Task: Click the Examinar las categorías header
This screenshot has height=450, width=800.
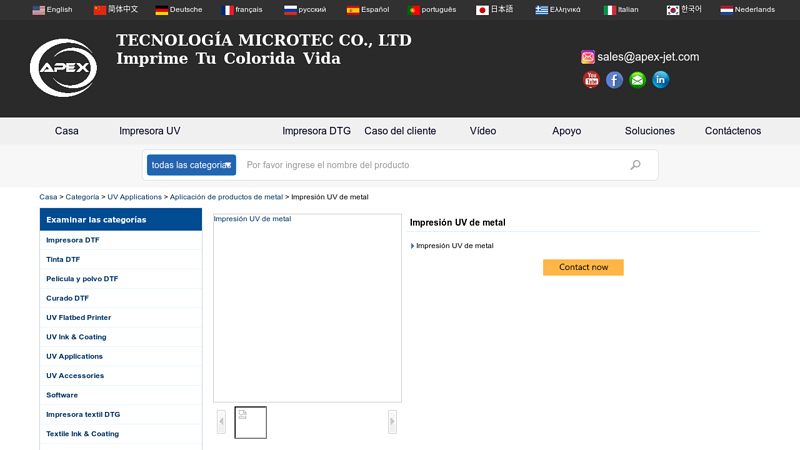Action: [121, 219]
